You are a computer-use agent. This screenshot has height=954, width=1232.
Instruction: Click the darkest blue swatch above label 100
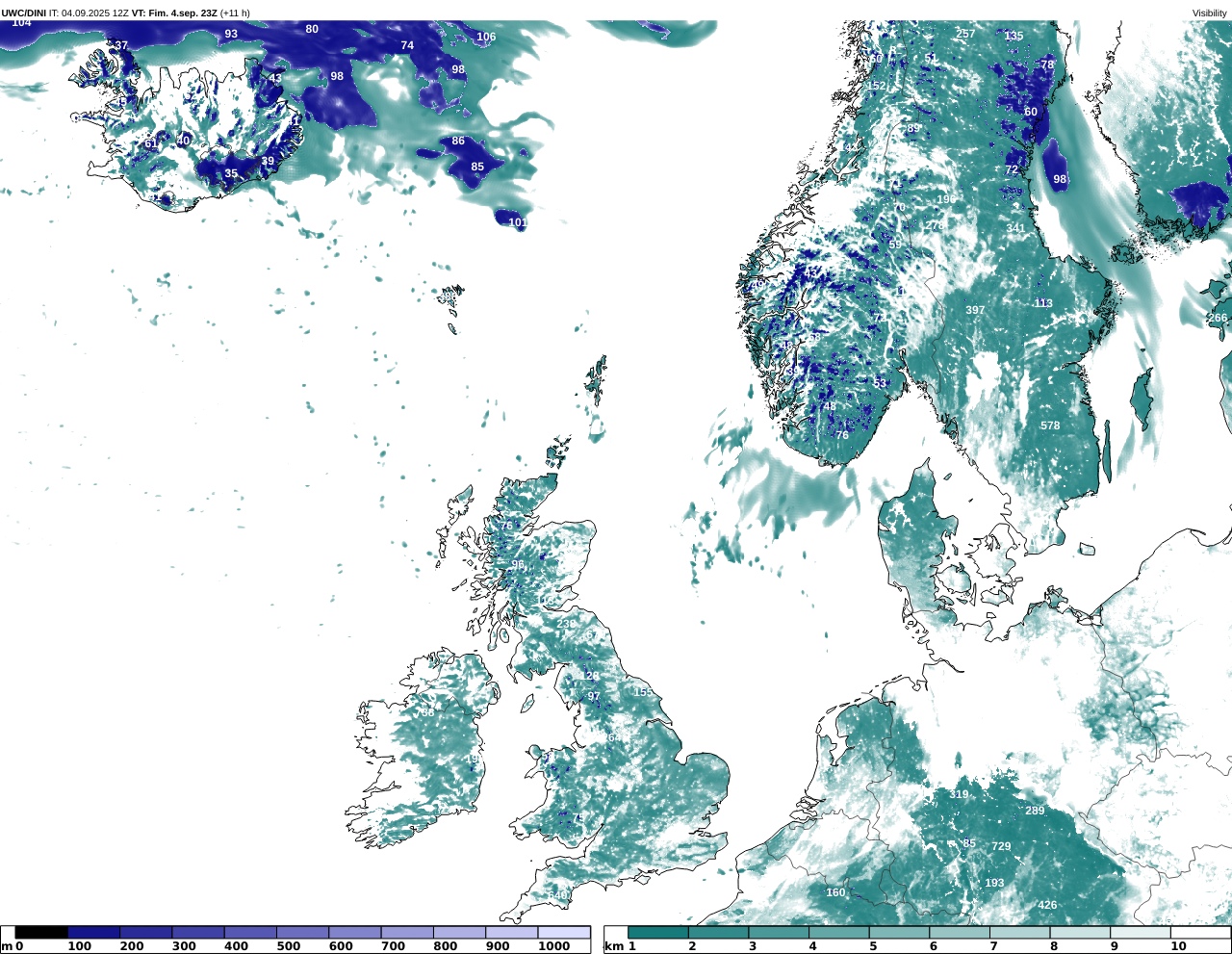(x=93, y=932)
